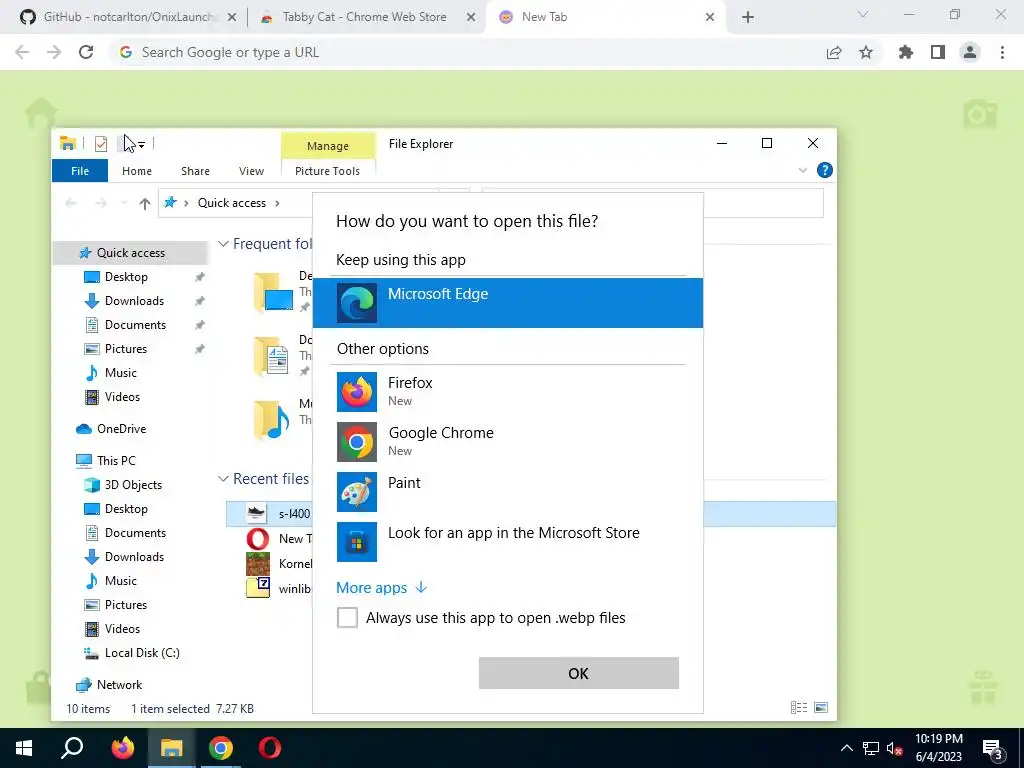This screenshot has width=1024, height=768.
Task: Toggle the Chrome side panel
Action: click(x=938, y=52)
